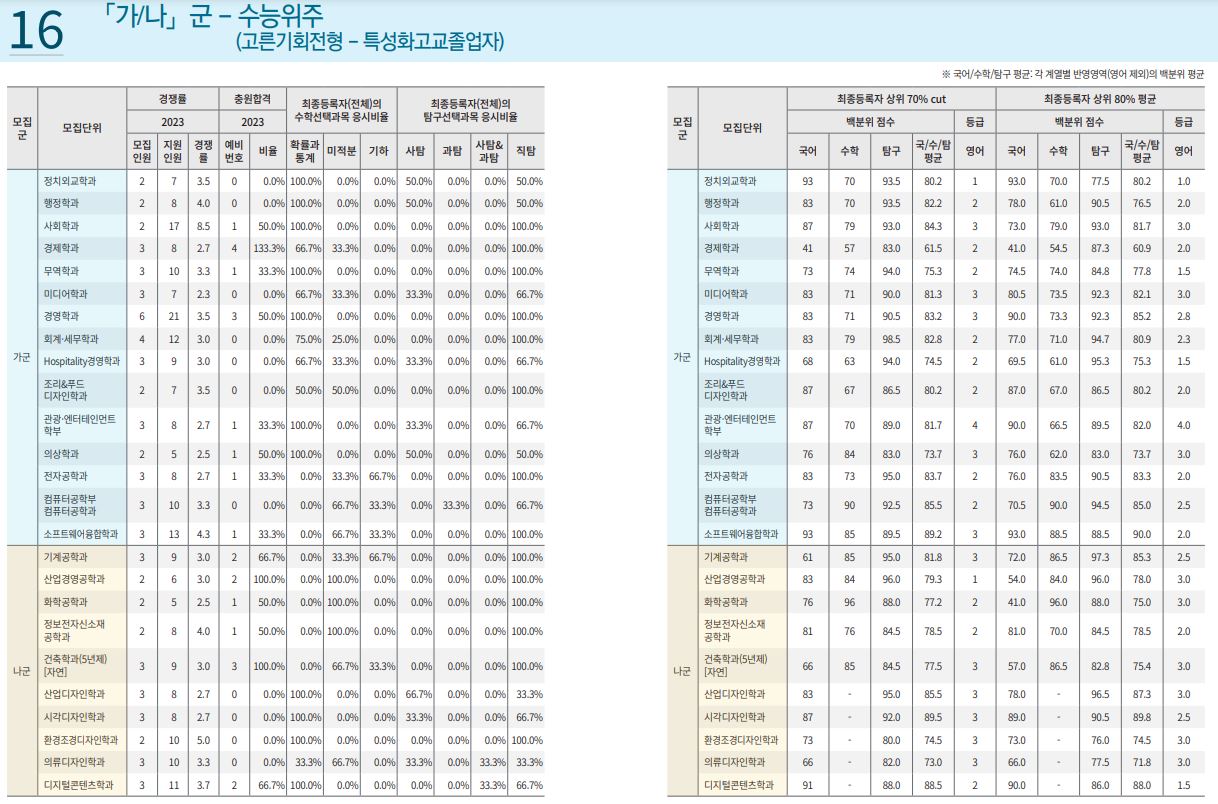
Task: Click '60.9' average in the 경제학과 row
Action: pos(1141,248)
